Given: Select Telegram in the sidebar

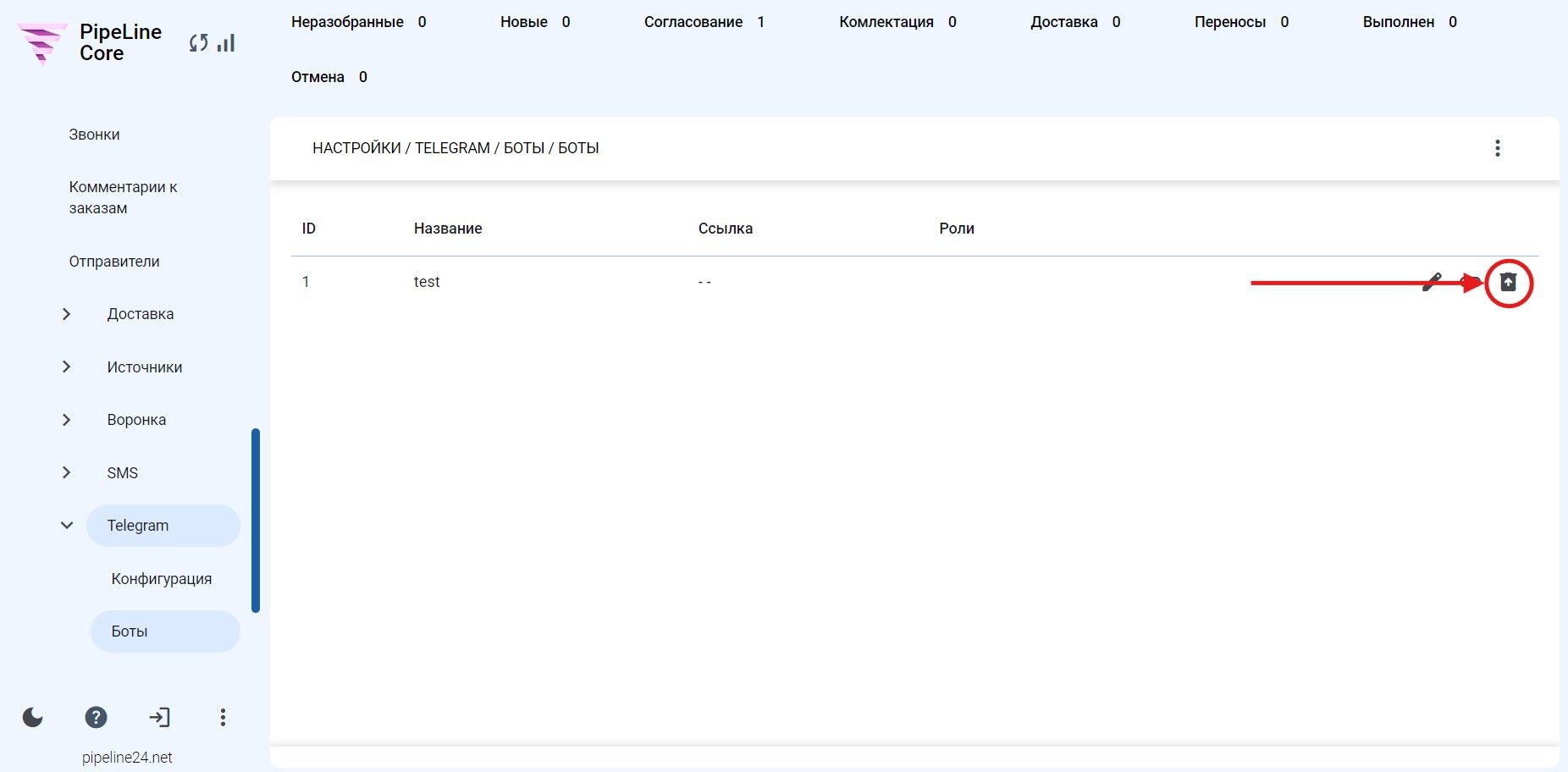Looking at the screenshot, I should (163, 526).
